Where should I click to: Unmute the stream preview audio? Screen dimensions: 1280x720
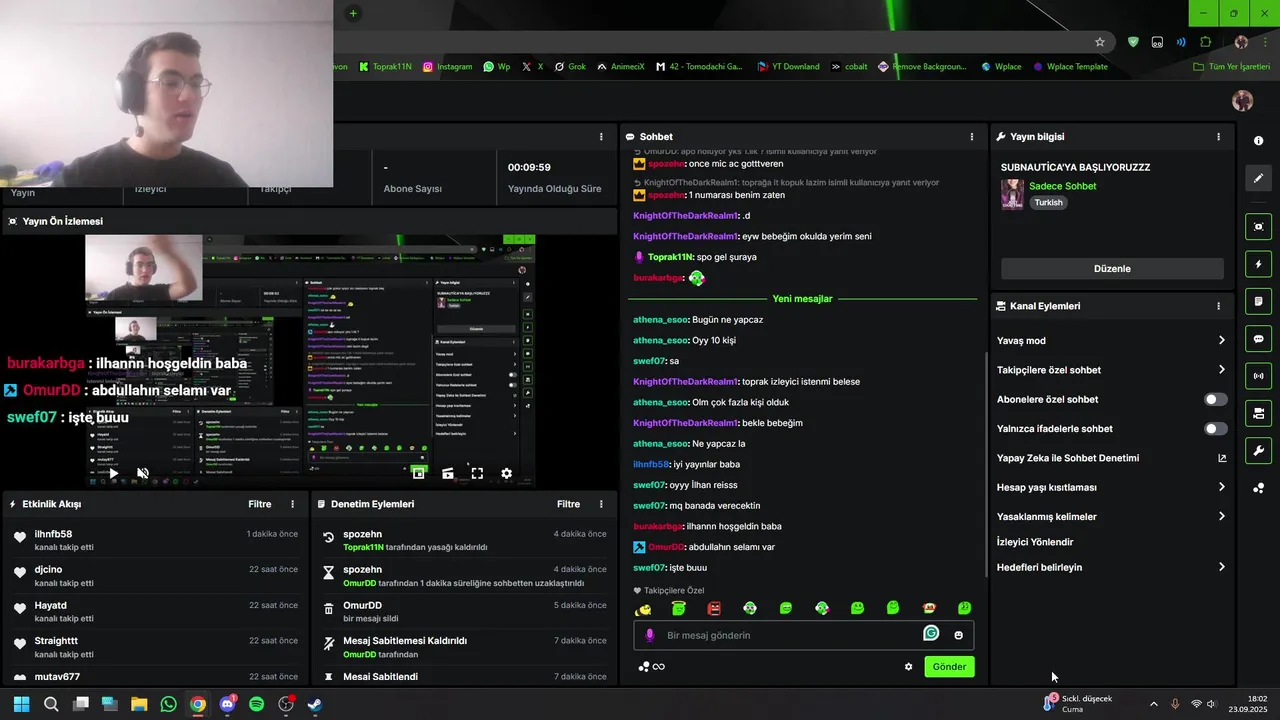(143, 473)
